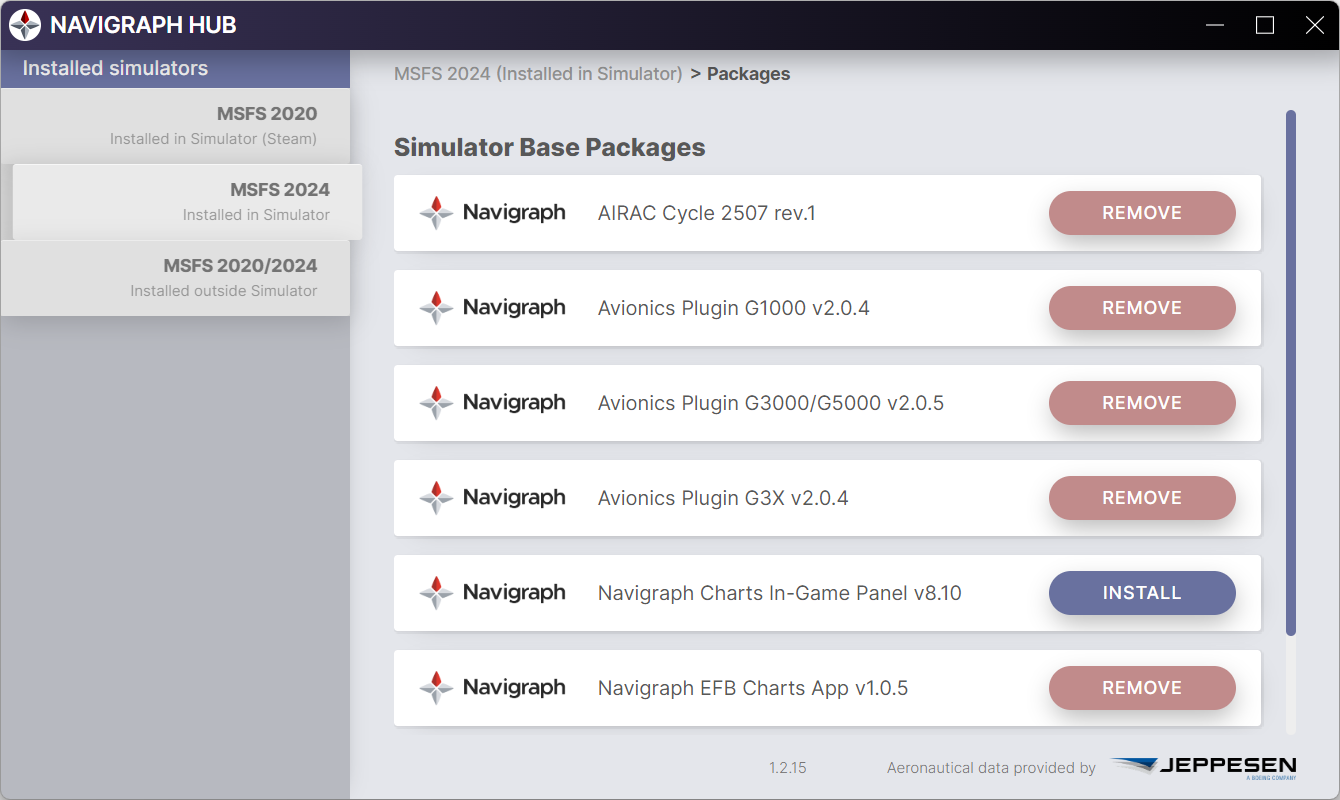
Task: Click 'Navigraph EFB Charts App v1.0.5' label
Action: [753, 688]
